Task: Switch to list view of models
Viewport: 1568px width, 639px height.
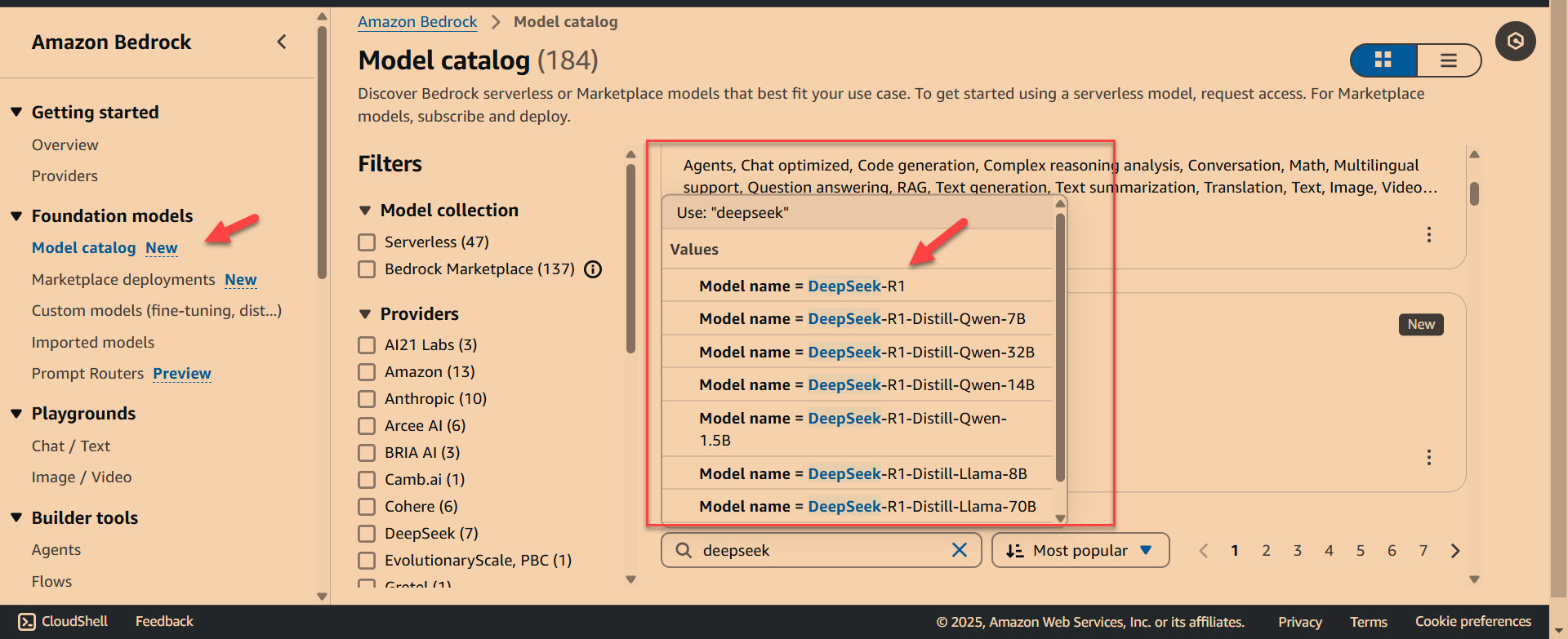Action: (x=1449, y=60)
